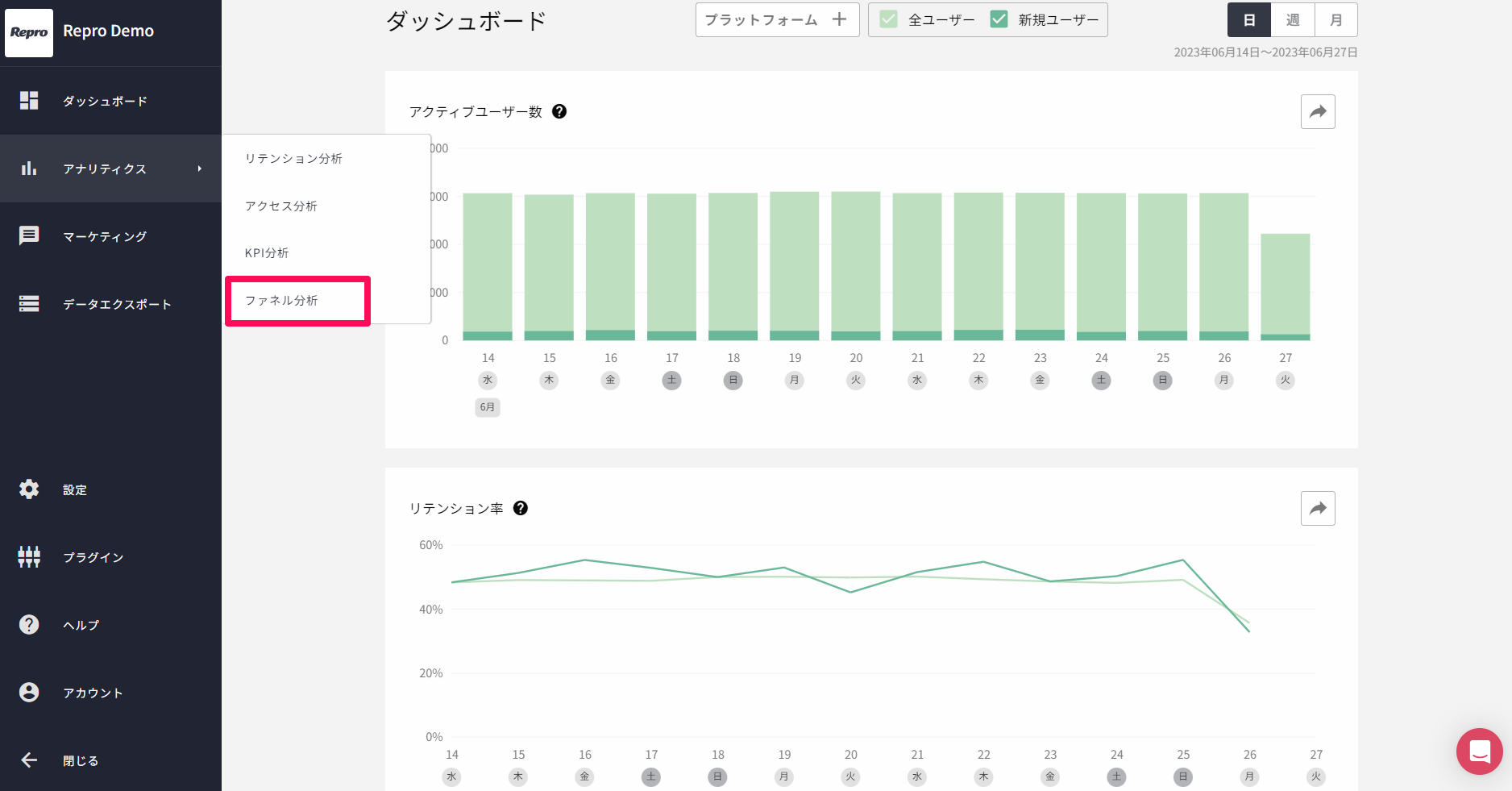Click the データエクスポート sidebar label
This screenshot has height=791, width=1512.
[x=117, y=304]
